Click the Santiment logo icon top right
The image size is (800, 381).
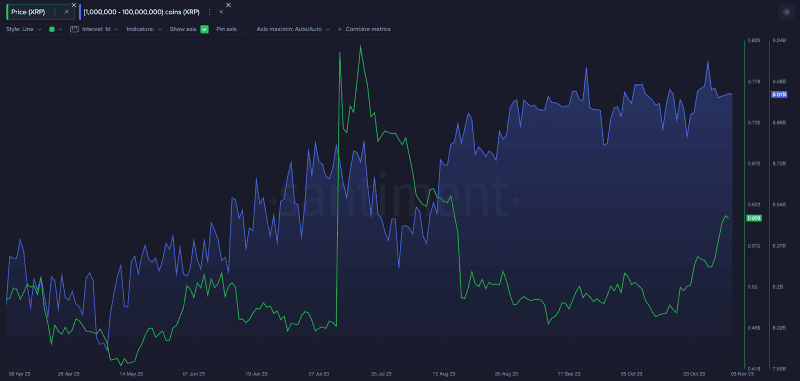coord(786,12)
